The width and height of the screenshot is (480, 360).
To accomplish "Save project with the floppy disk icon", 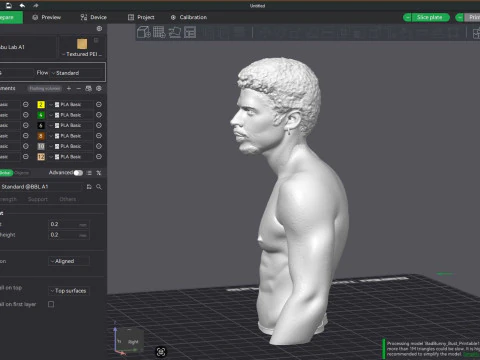I will [9, 5].
